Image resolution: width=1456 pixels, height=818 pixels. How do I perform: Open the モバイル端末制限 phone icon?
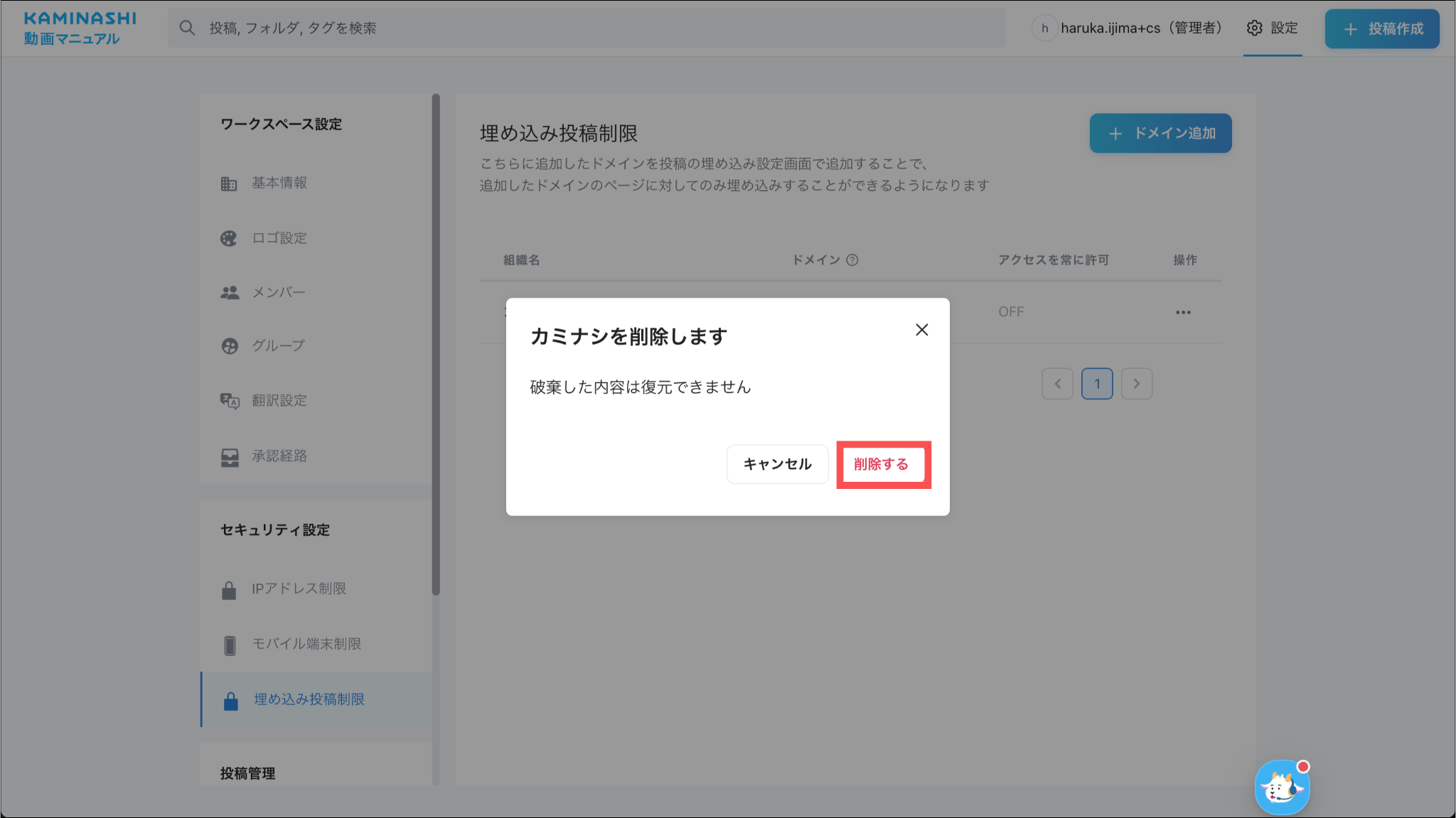229,645
